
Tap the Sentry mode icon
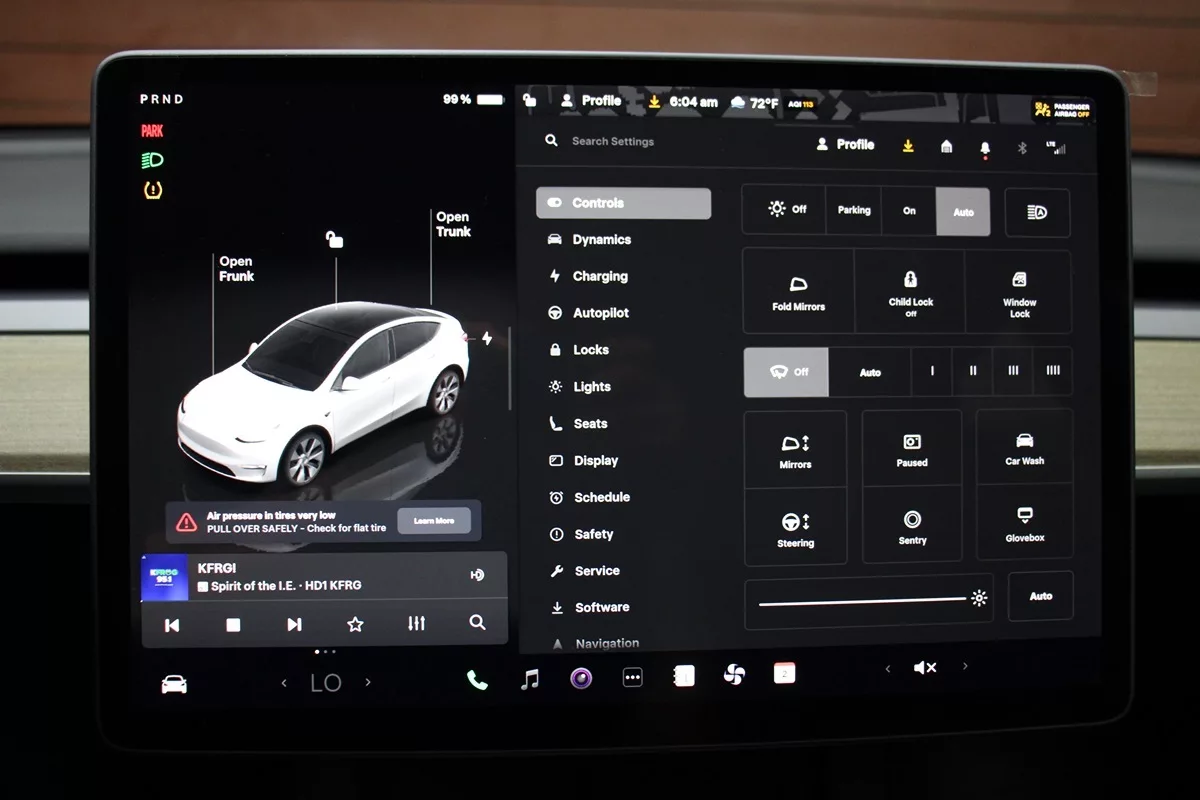point(912,526)
